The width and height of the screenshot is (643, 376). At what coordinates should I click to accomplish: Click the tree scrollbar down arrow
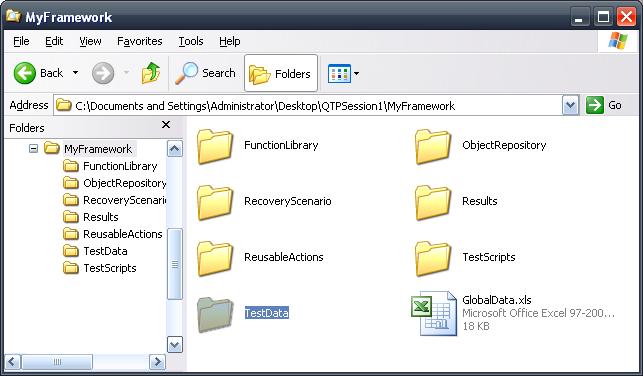[175, 344]
